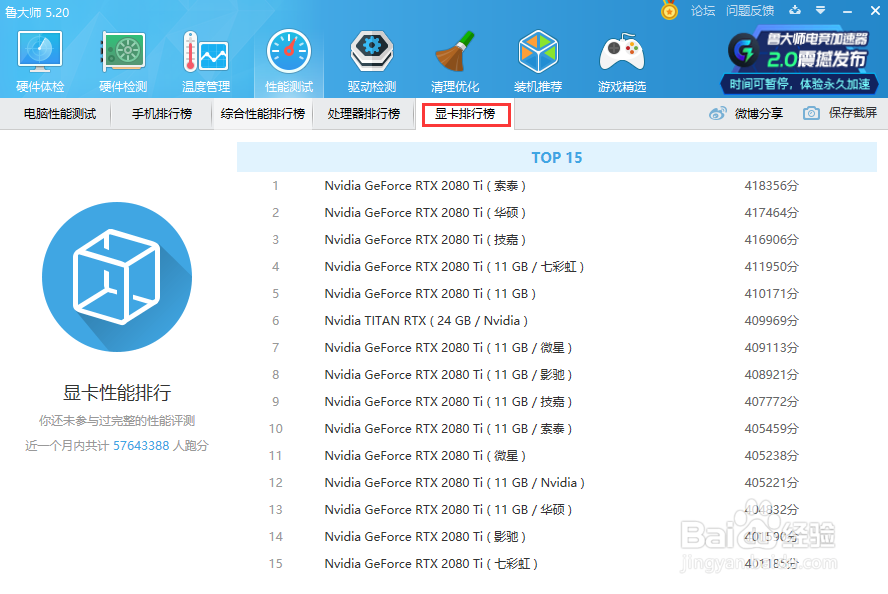Select RTX 2080 Ti ( 11 GB / 微星 ) row
Viewport: 888px width, 594px height.
pyautogui.click(x=557, y=348)
